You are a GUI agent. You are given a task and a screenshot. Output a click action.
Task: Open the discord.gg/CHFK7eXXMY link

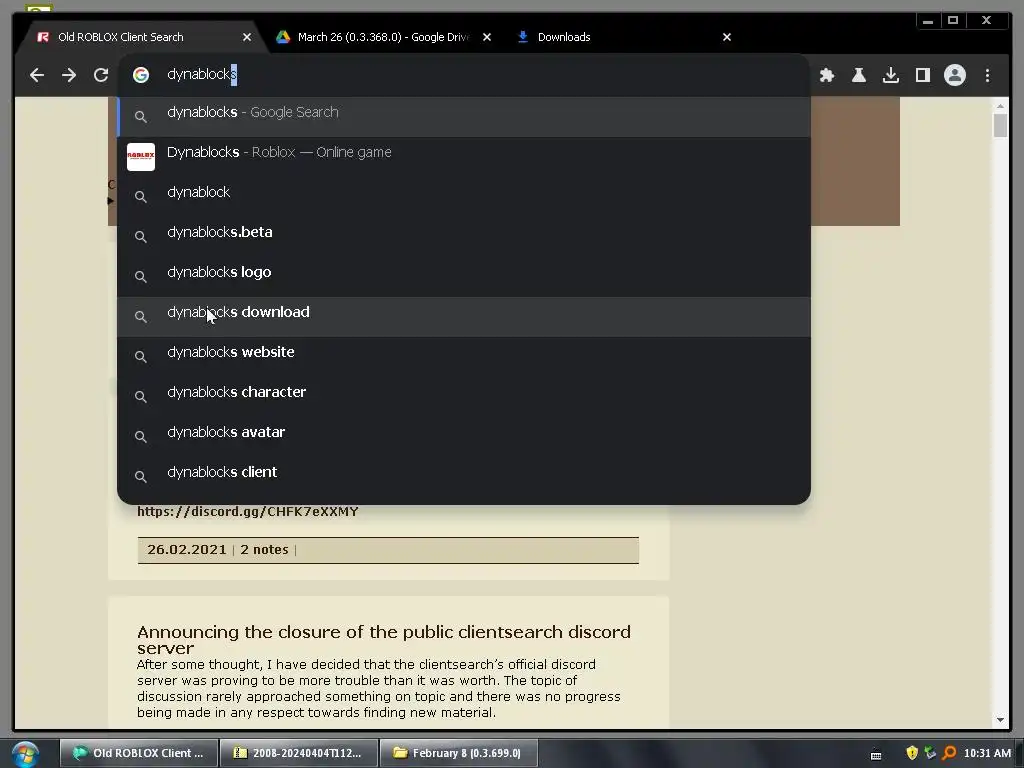248,511
